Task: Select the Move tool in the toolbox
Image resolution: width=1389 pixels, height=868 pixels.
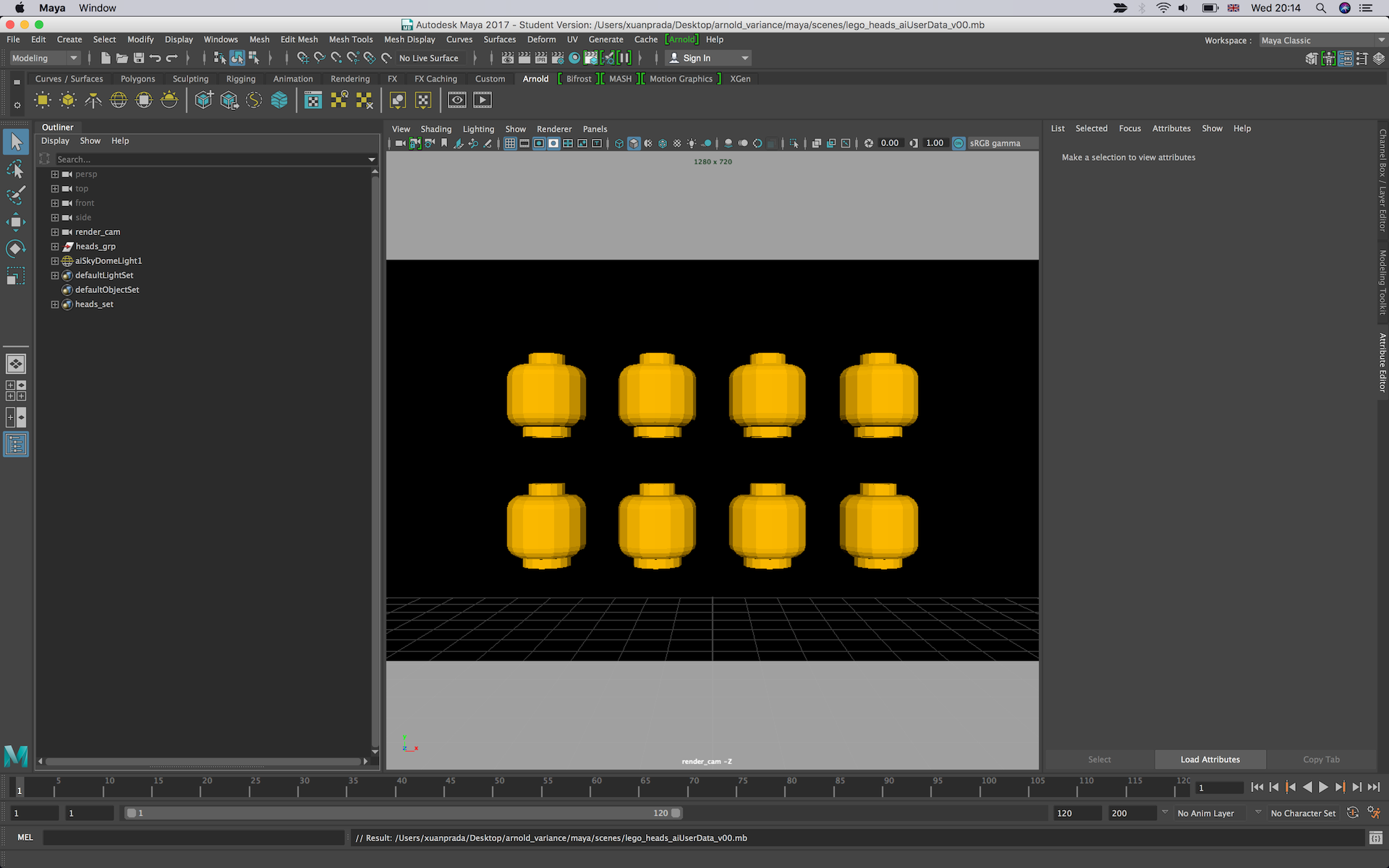Action: click(x=15, y=222)
